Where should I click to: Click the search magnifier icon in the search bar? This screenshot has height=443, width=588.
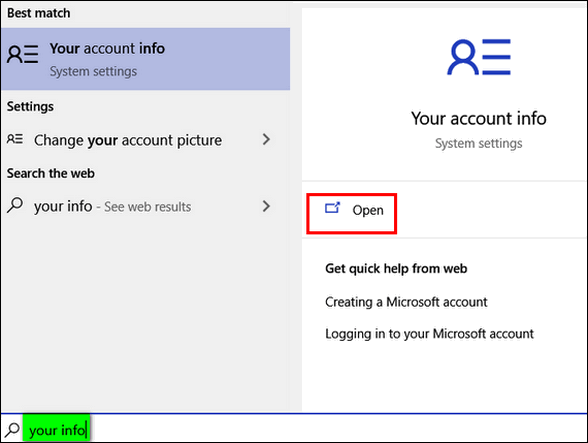point(12,430)
